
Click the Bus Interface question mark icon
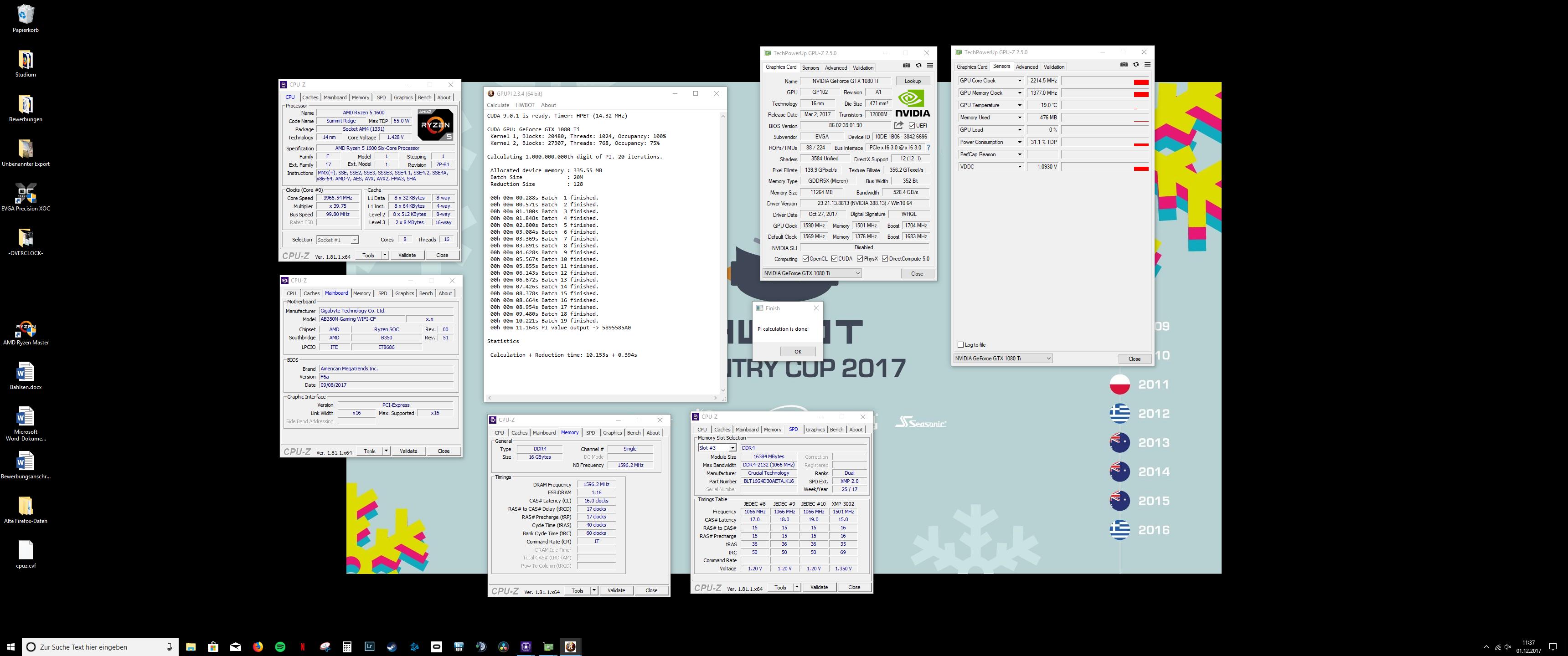click(x=928, y=148)
